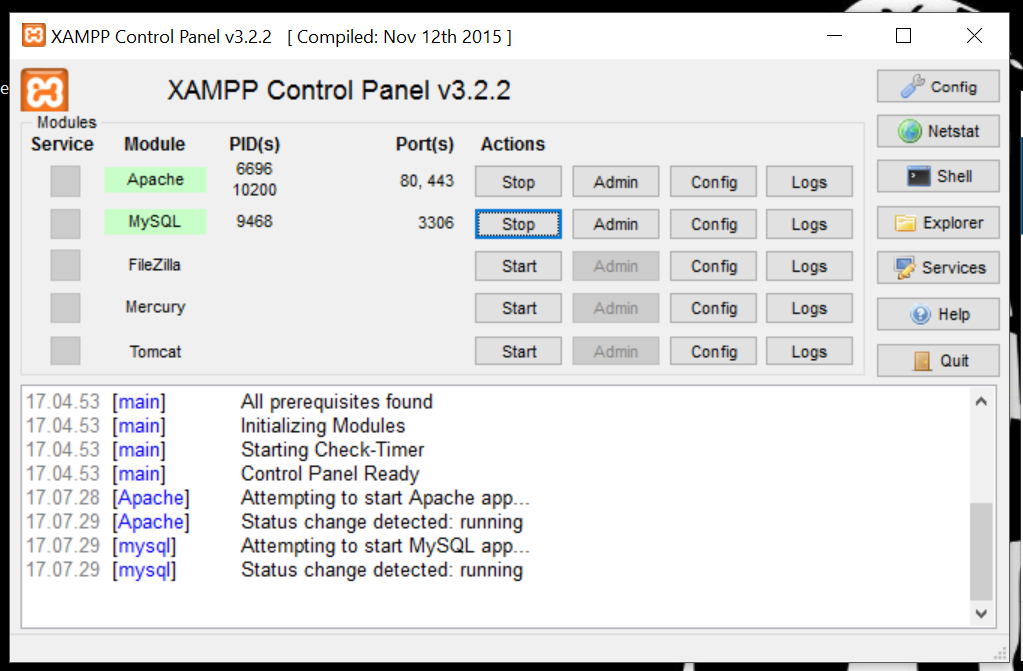Click log line 'Attempting to start MySQL app...'
Viewport: 1023px width, 671px height.
pos(385,546)
